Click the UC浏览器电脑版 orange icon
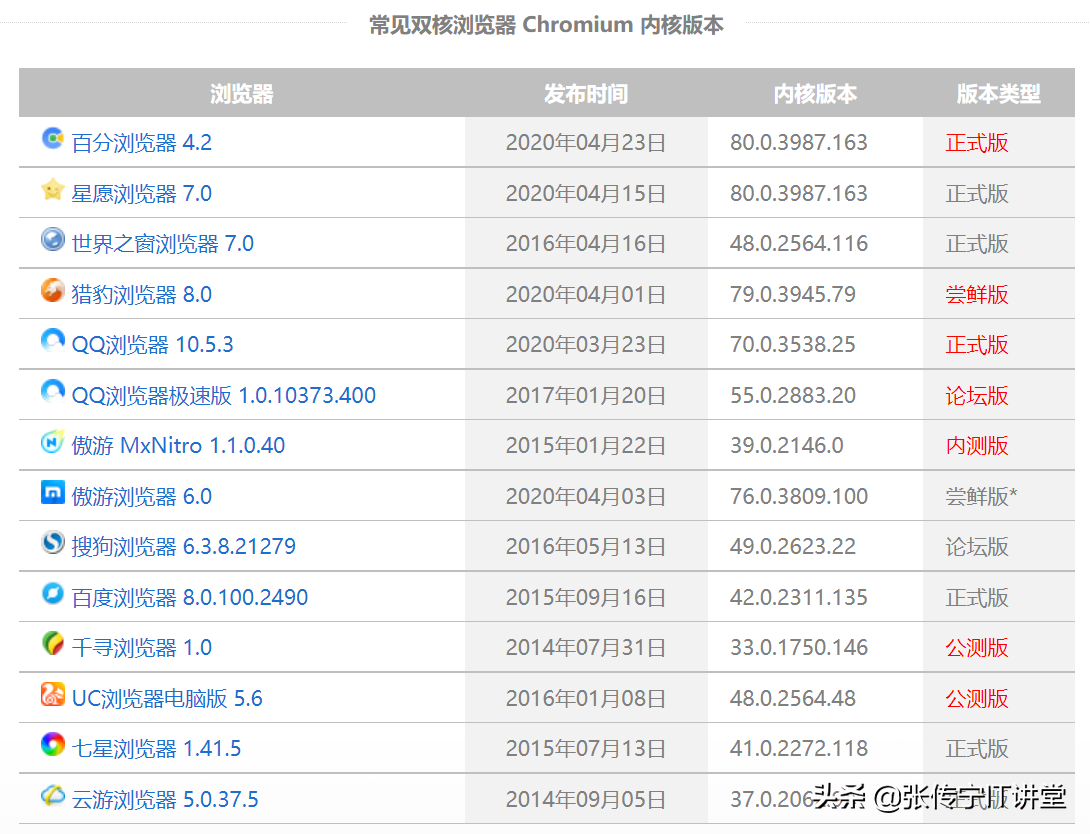 [53, 694]
